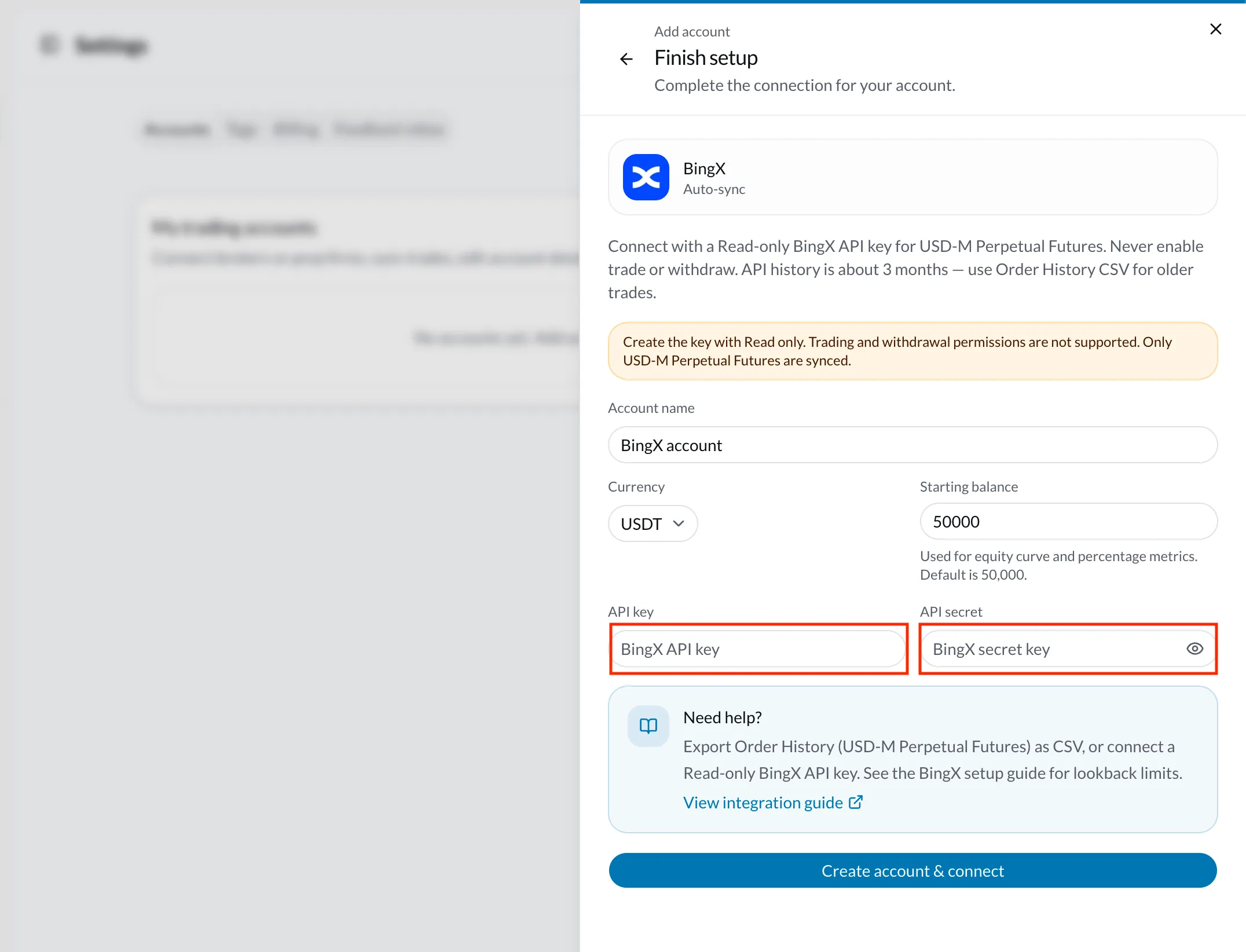Open the USDT currency dropdown
Image resolution: width=1246 pixels, height=952 pixels.
(653, 523)
